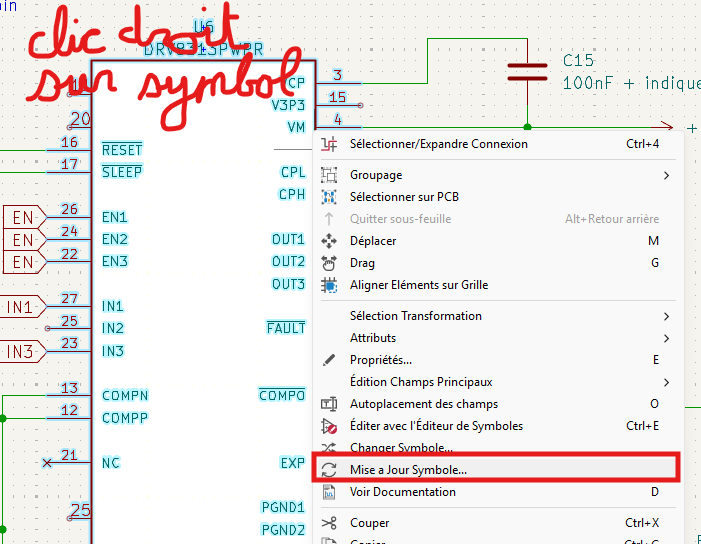Click the IN2 pin label

coord(113,329)
